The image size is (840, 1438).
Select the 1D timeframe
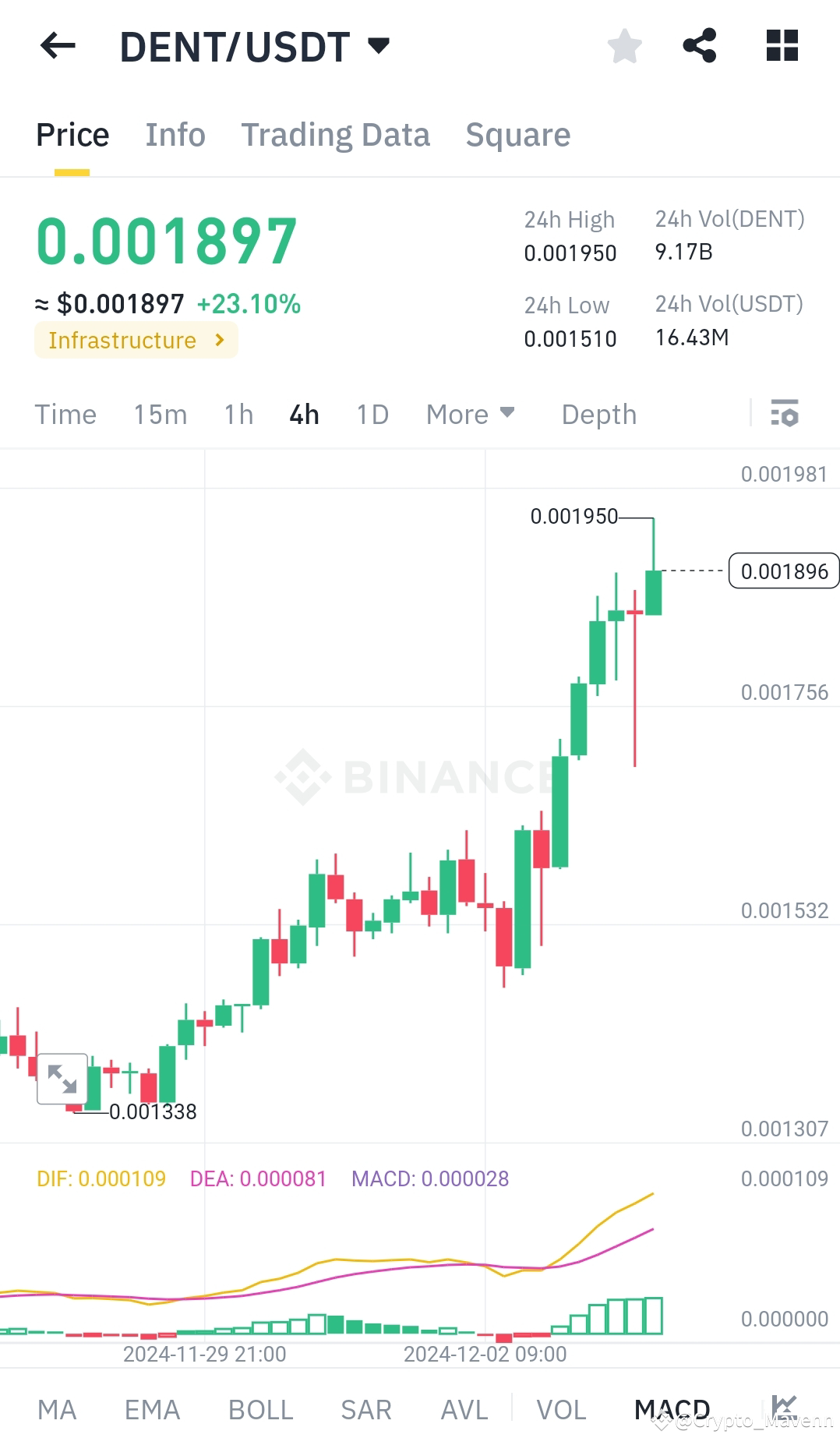(x=372, y=414)
